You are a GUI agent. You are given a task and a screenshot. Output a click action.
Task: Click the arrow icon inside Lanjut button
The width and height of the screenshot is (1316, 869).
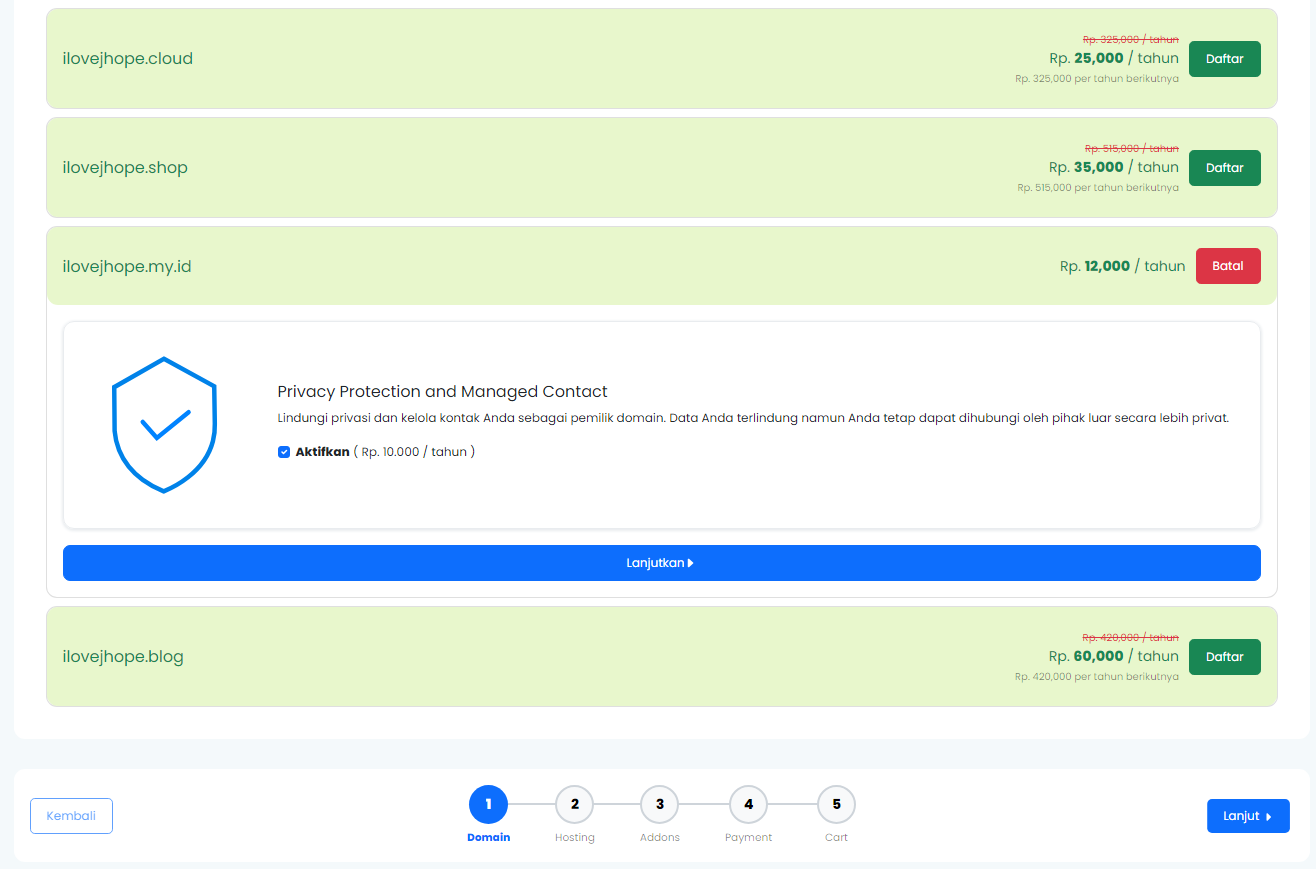(1267, 816)
